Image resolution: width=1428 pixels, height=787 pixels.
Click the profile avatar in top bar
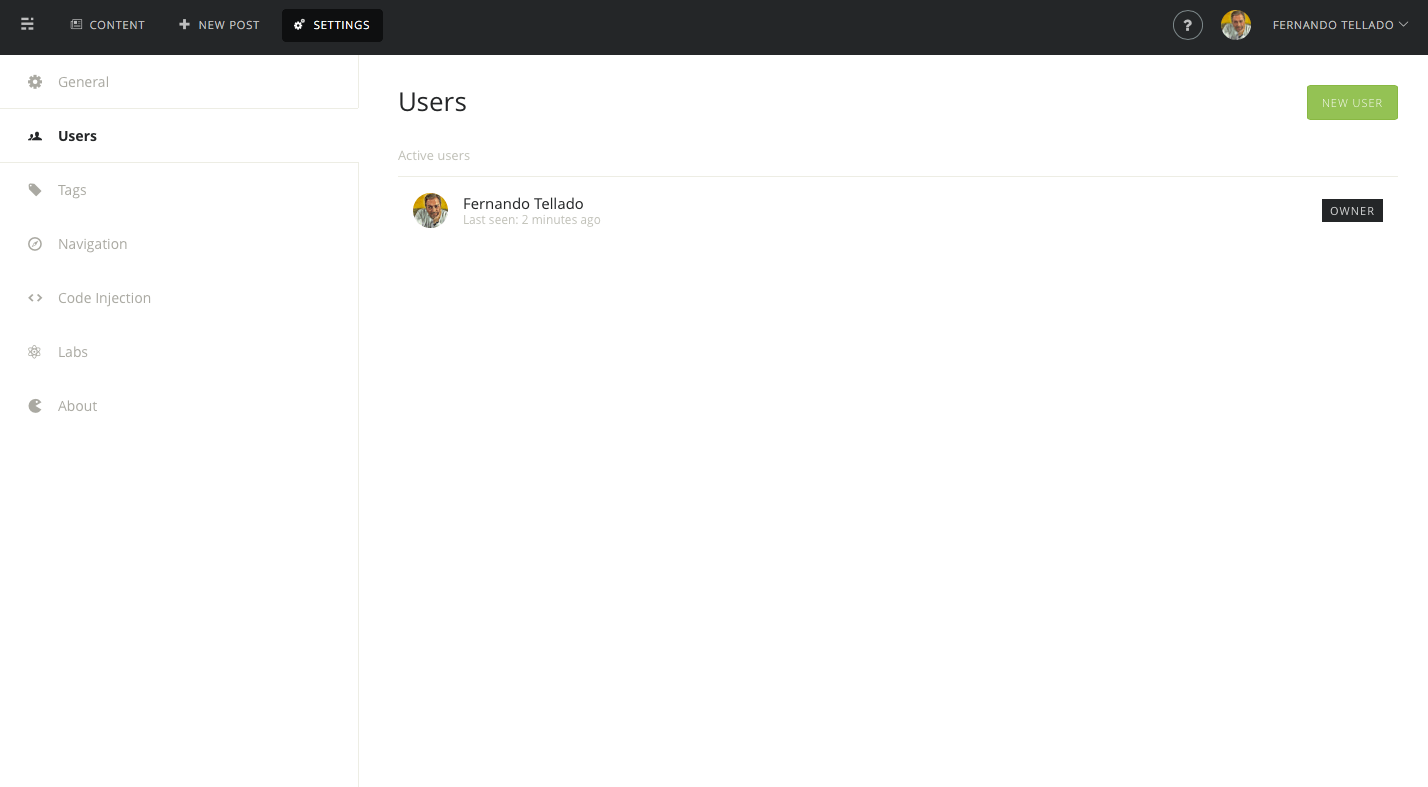(1235, 25)
